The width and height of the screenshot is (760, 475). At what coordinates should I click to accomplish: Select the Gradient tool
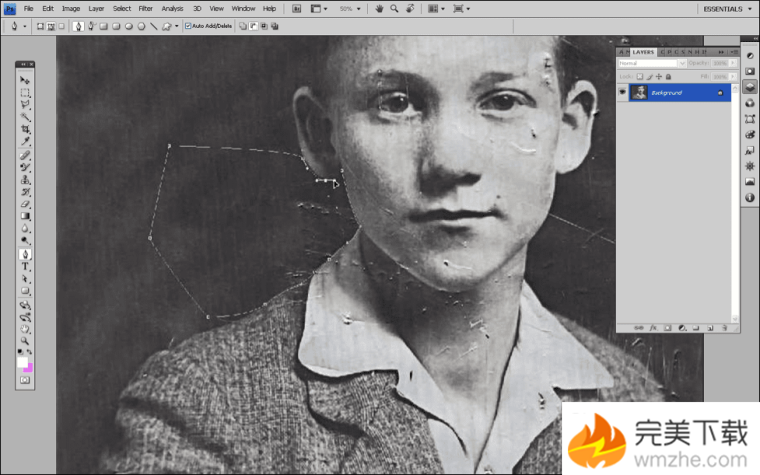(25, 216)
